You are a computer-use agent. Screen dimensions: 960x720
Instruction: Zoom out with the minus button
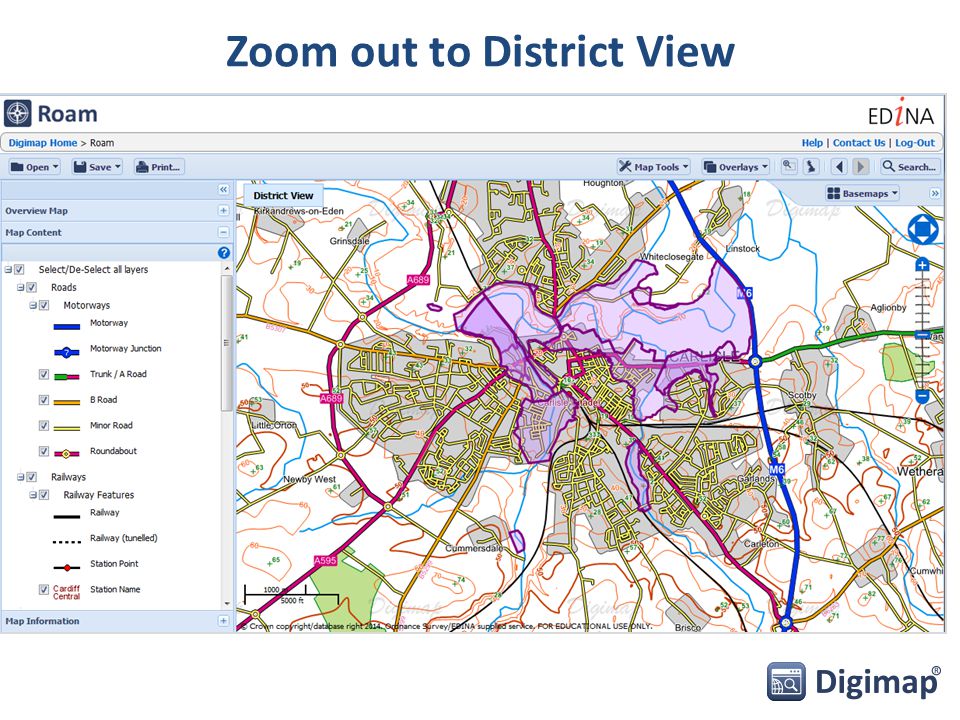tap(922, 396)
